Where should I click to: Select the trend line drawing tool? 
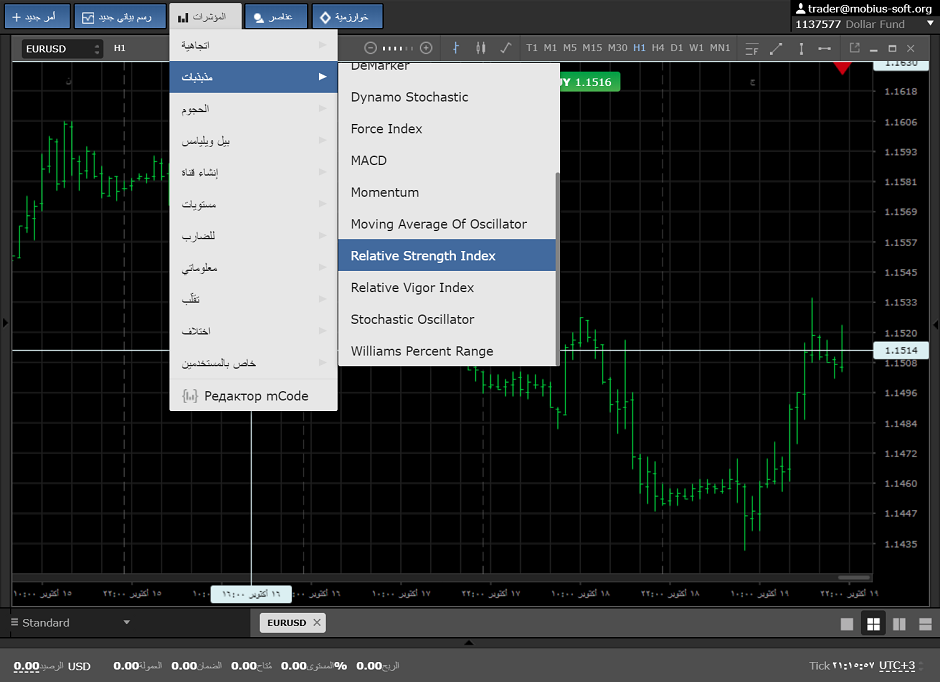776,49
